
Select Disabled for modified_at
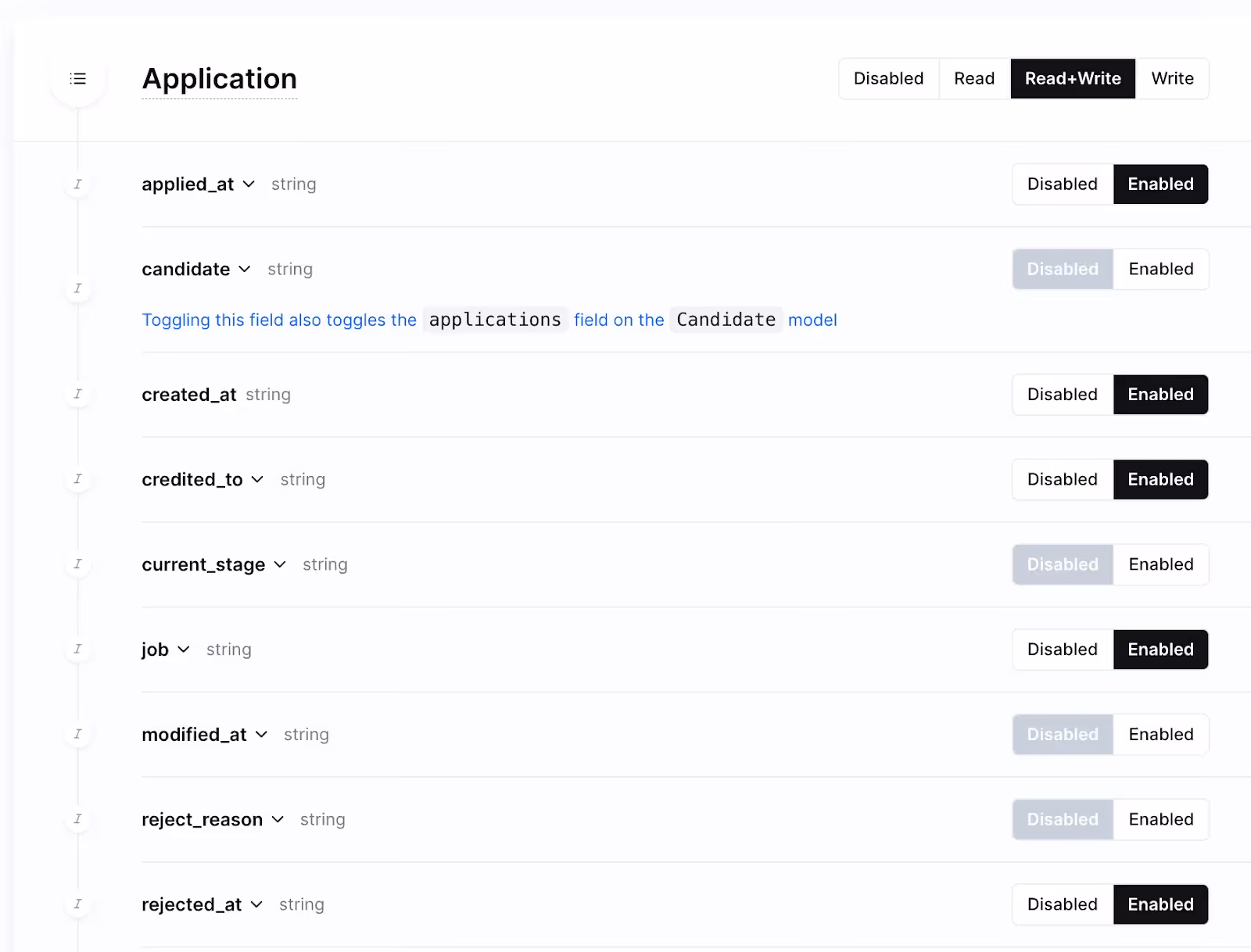(x=1063, y=735)
